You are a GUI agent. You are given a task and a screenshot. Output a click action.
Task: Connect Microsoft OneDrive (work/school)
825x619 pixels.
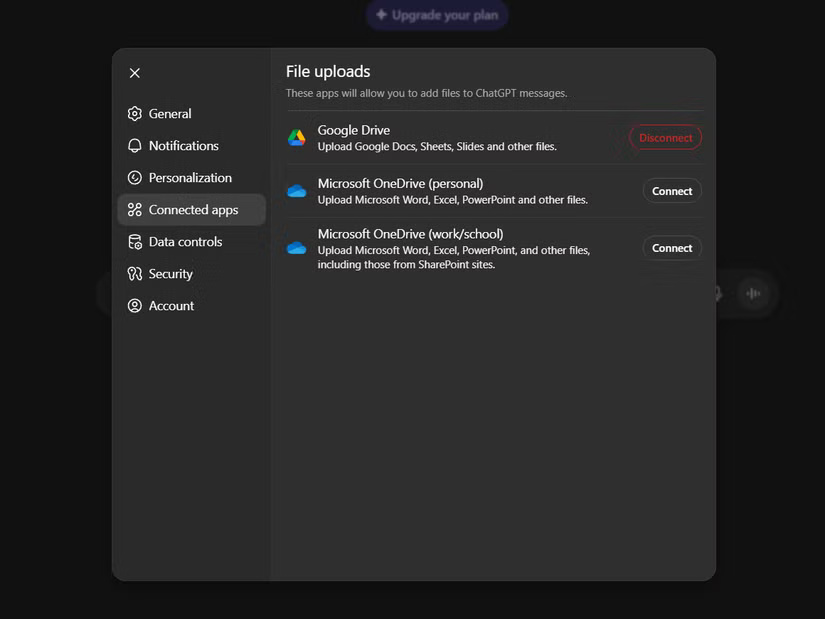click(671, 247)
